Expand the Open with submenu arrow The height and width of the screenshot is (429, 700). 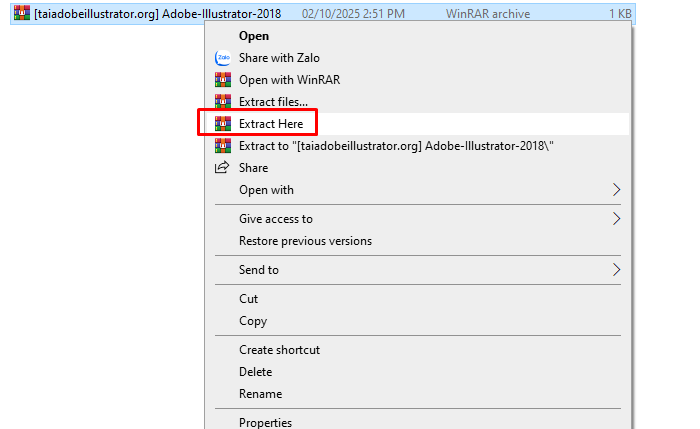point(616,190)
